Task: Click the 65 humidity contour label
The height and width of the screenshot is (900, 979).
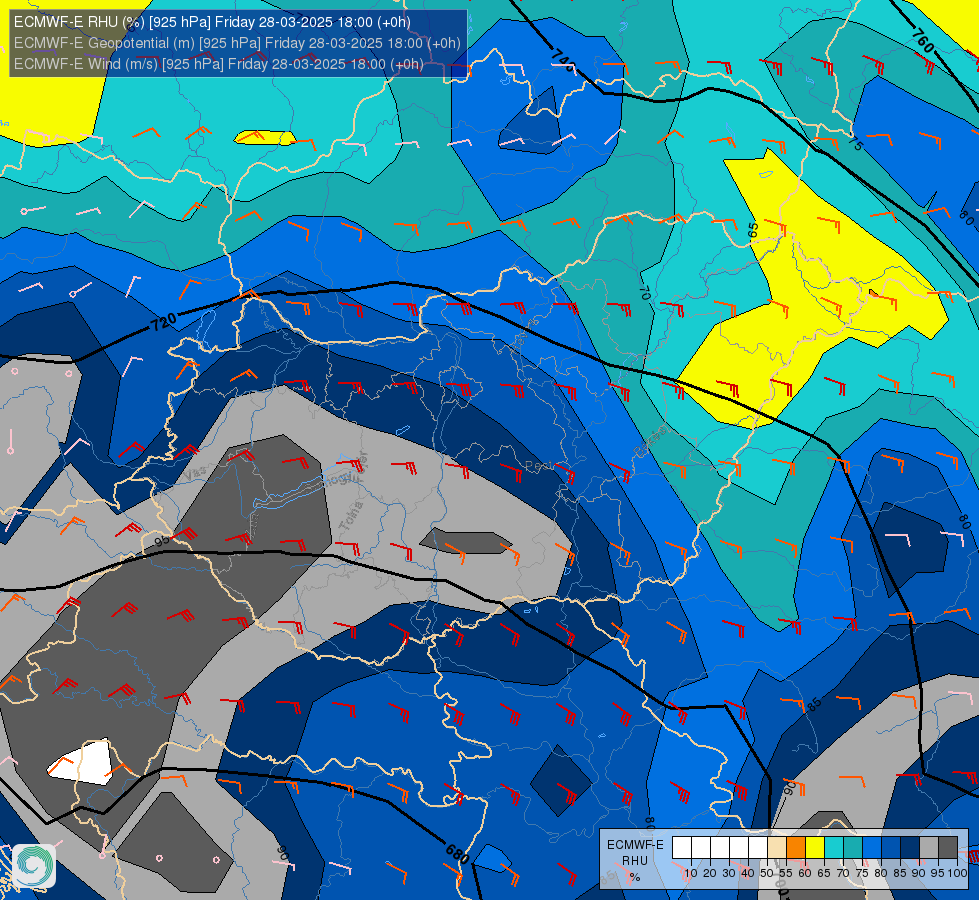Action: [753, 230]
